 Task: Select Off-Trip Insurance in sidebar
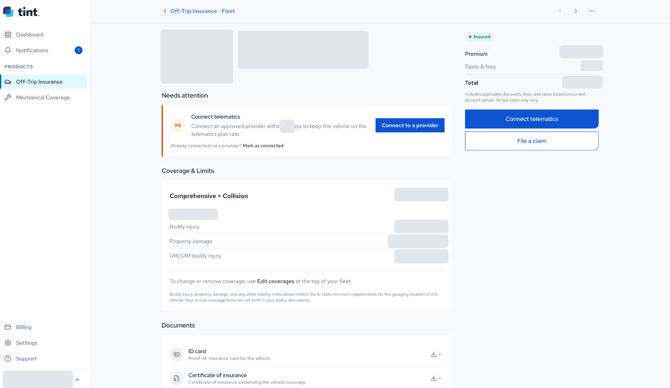(44, 82)
